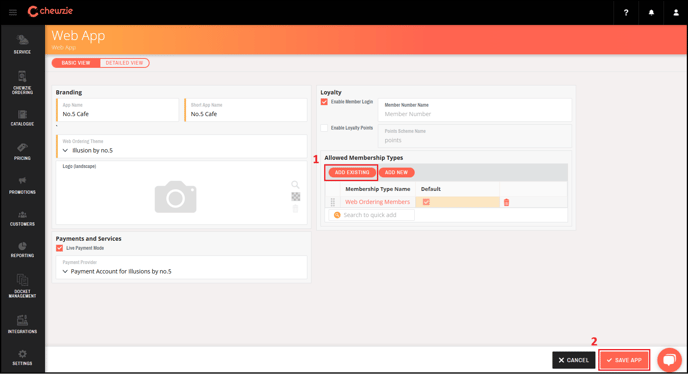Image resolution: width=688 pixels, height=374 pixels.
Task: Click the Chewzie logo
Action: click(50, 11)
